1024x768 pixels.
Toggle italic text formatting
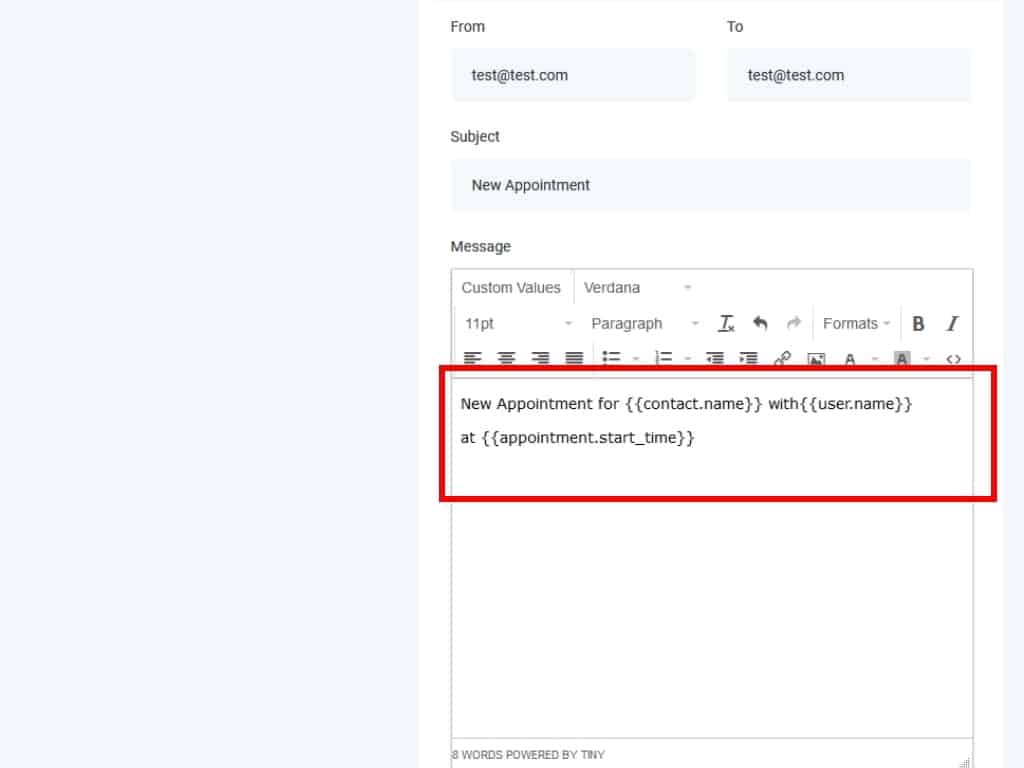click(952, 323)
